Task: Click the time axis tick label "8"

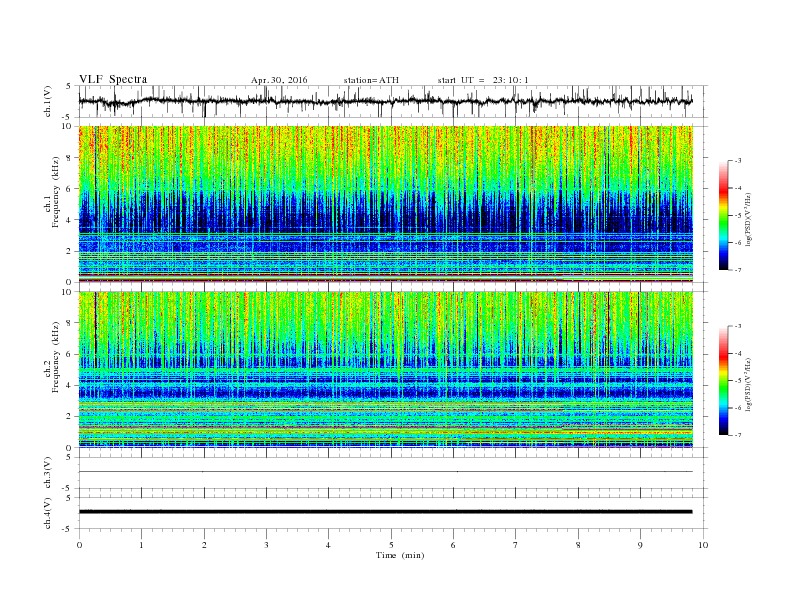Action: tap(578, 545)
